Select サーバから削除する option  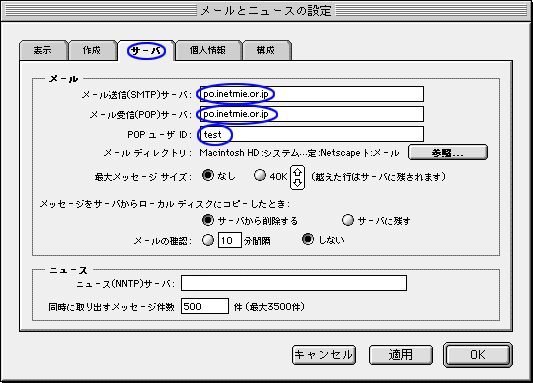(208, 220)
